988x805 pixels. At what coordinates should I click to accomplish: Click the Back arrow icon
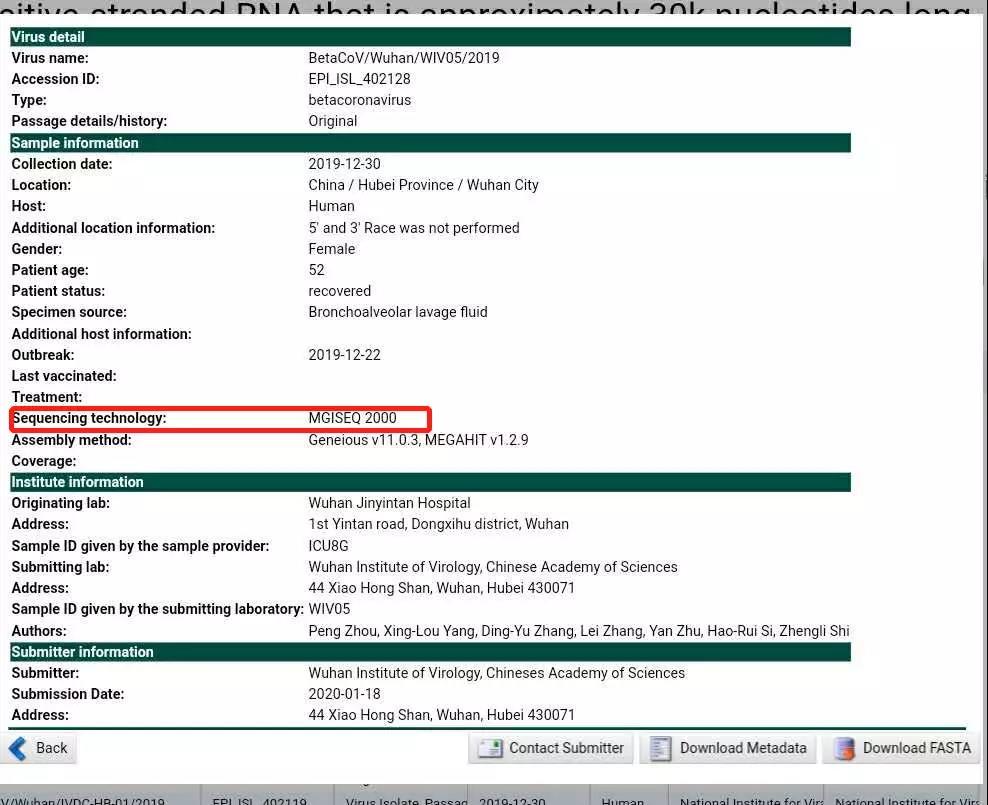click(x=18, y=748)
